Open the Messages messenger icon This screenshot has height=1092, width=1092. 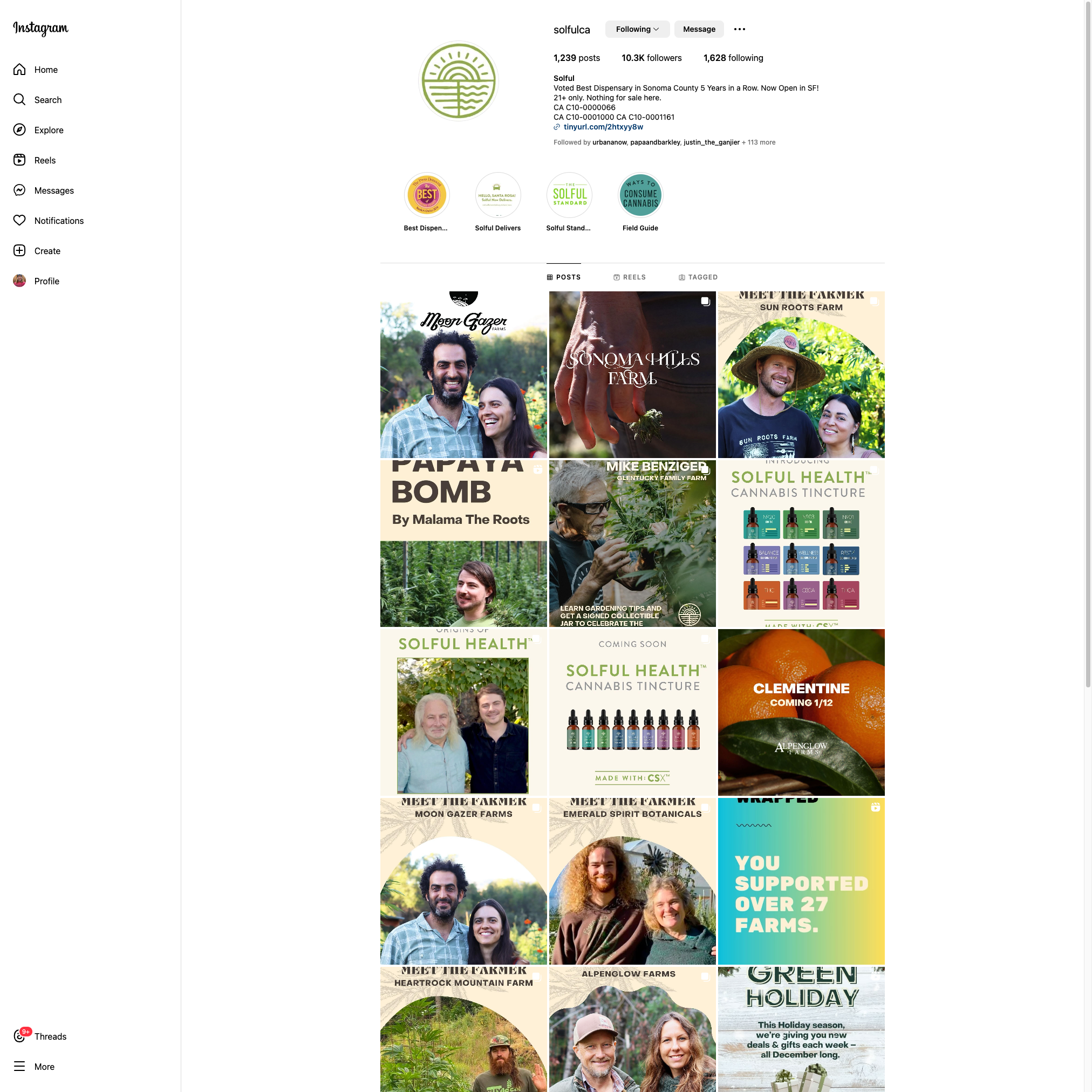(20, 190)
